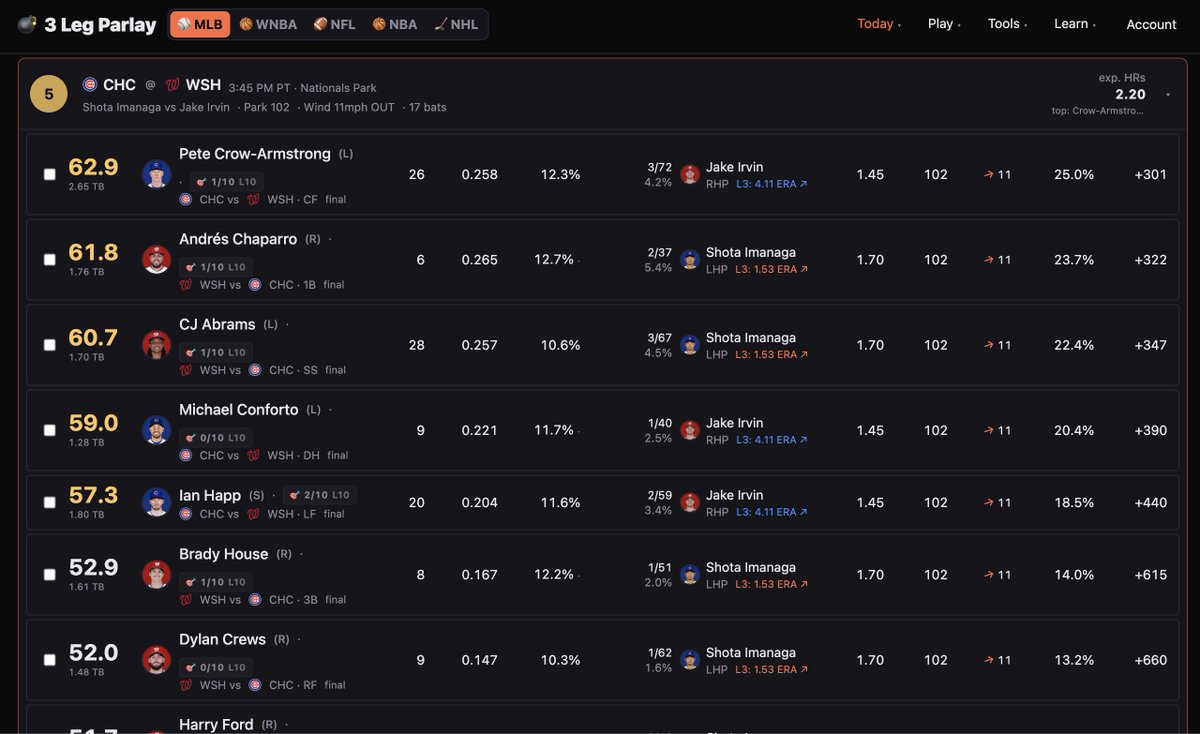
Task: Click the wind arrow icon in Chaparro row
Action: pyautogui.click(x=988, y=259)
